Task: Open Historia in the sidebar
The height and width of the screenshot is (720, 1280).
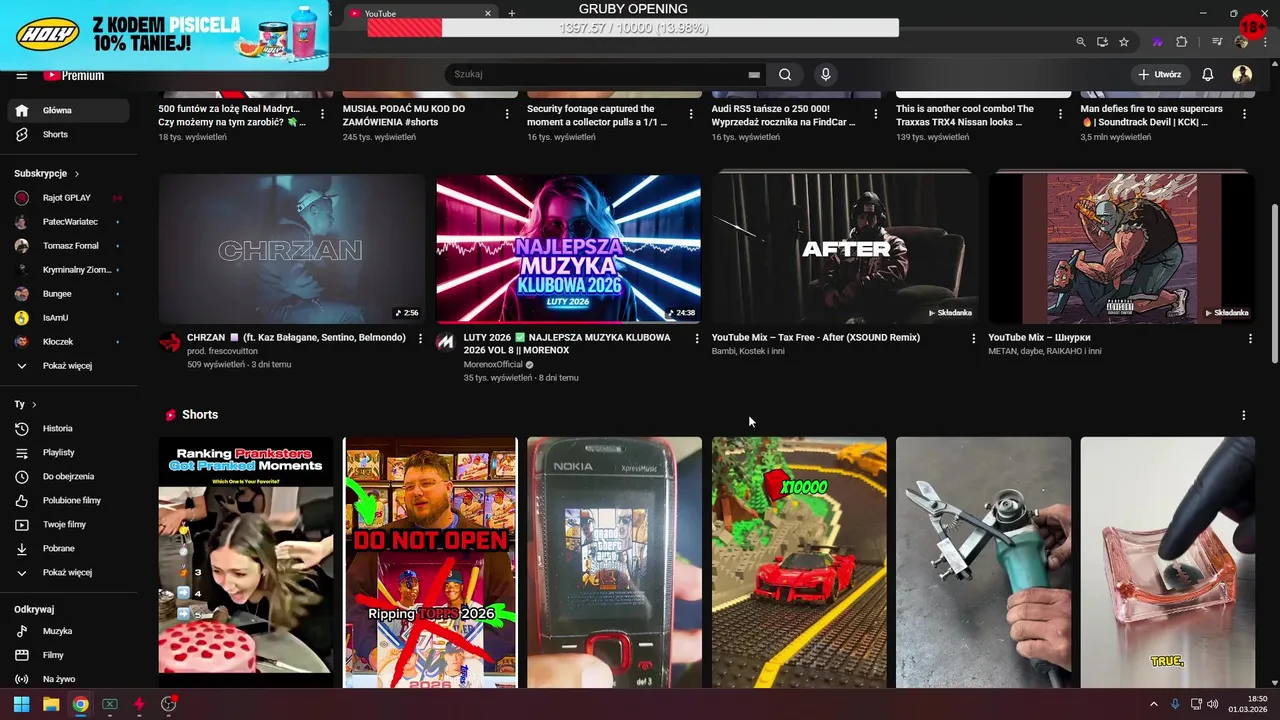Action: coord(68,428)
